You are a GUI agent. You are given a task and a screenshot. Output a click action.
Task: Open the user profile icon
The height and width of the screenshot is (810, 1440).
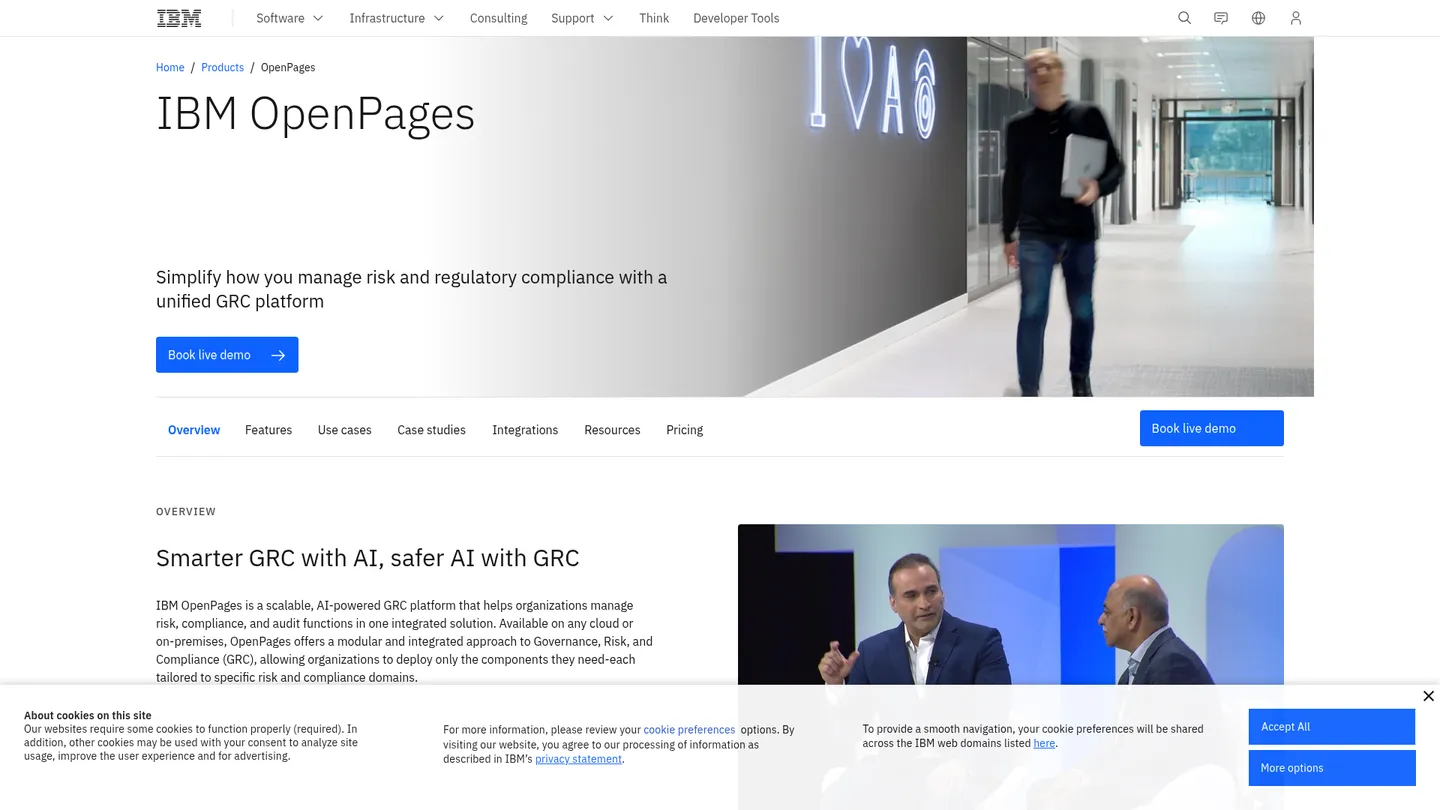point(1296,18)
